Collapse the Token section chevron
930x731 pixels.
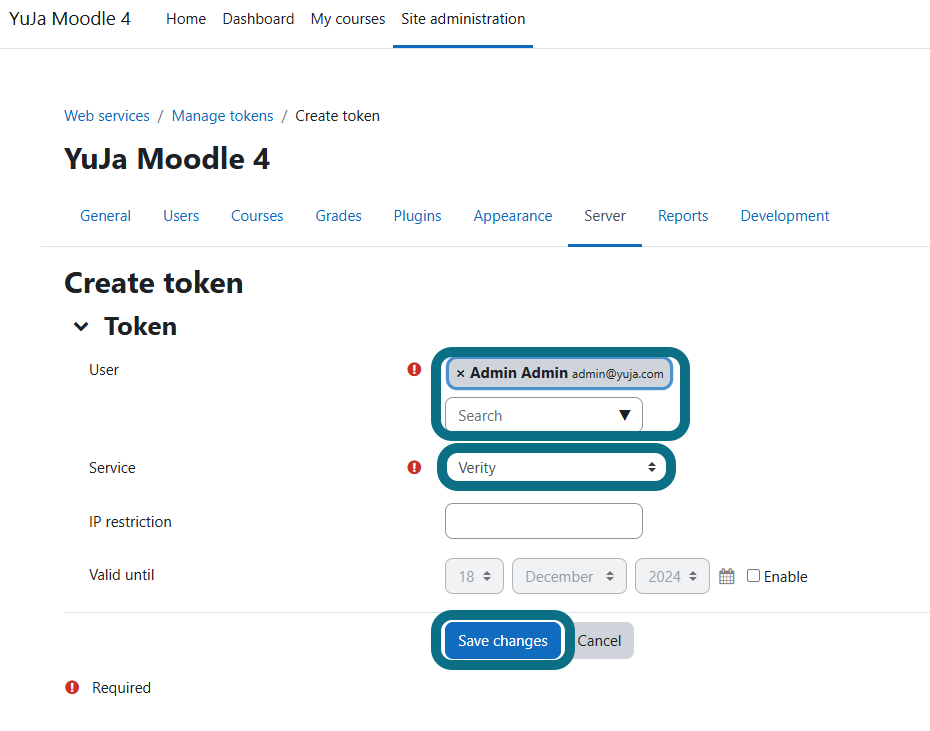[81, 326]
